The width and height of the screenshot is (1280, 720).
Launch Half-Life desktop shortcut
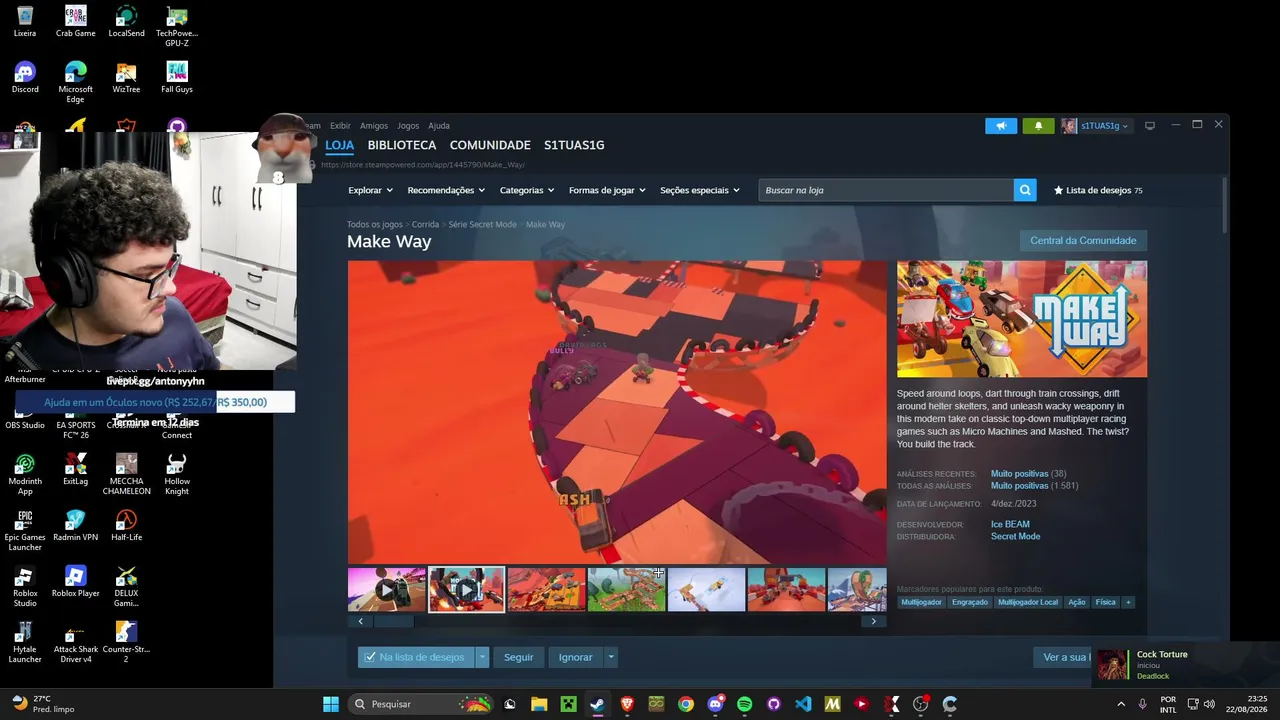click(x=126, y=525)
